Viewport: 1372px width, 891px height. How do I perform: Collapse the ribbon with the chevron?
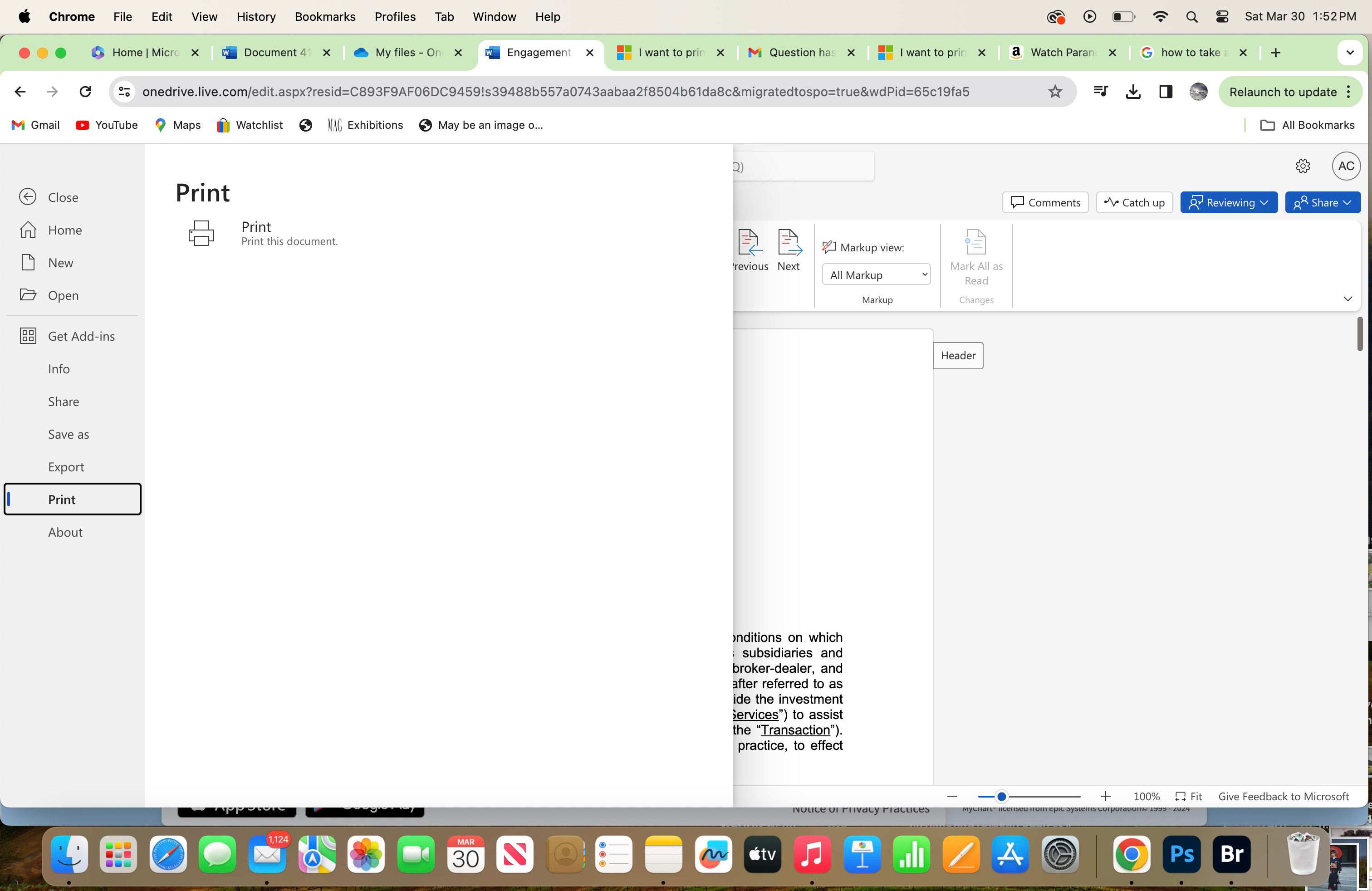point(1348,299)
